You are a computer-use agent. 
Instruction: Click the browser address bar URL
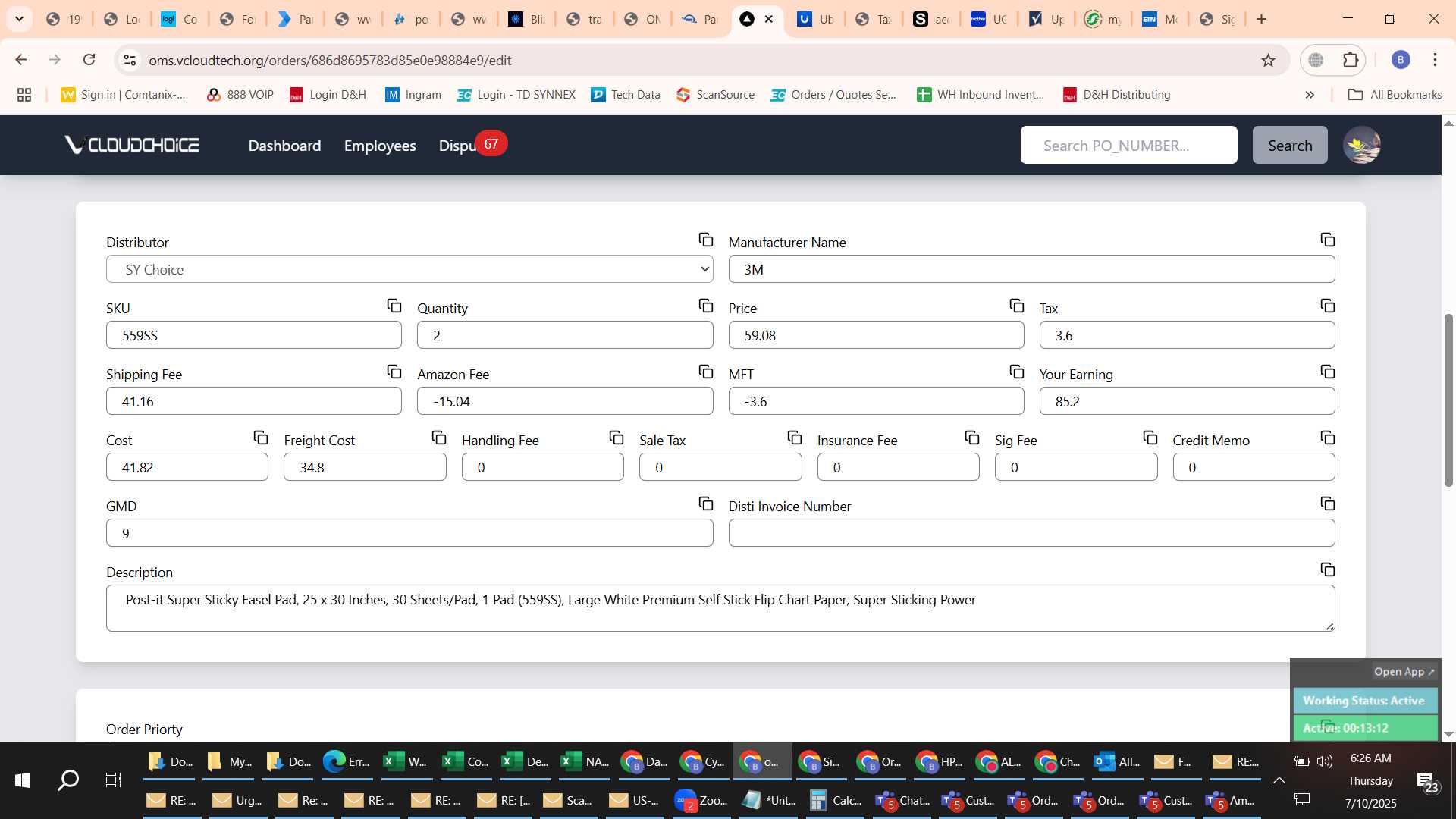(x=330, y=60)
